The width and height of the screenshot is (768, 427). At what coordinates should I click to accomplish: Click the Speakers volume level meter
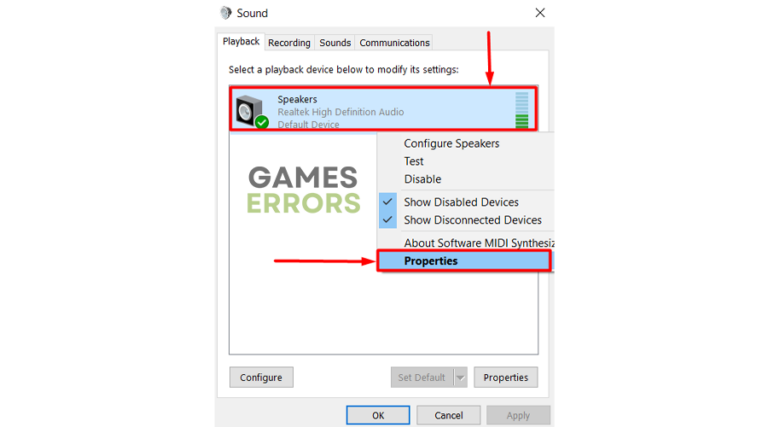[x=522, y=110]
